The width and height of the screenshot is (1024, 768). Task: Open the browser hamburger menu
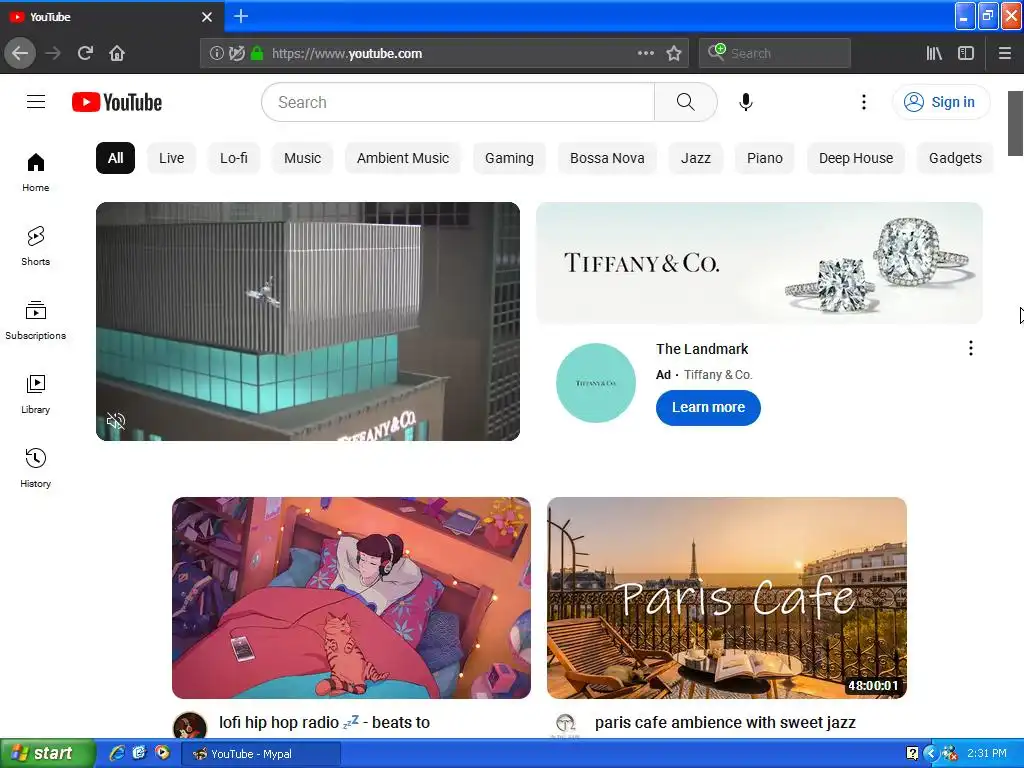[x=1004, y=53]
